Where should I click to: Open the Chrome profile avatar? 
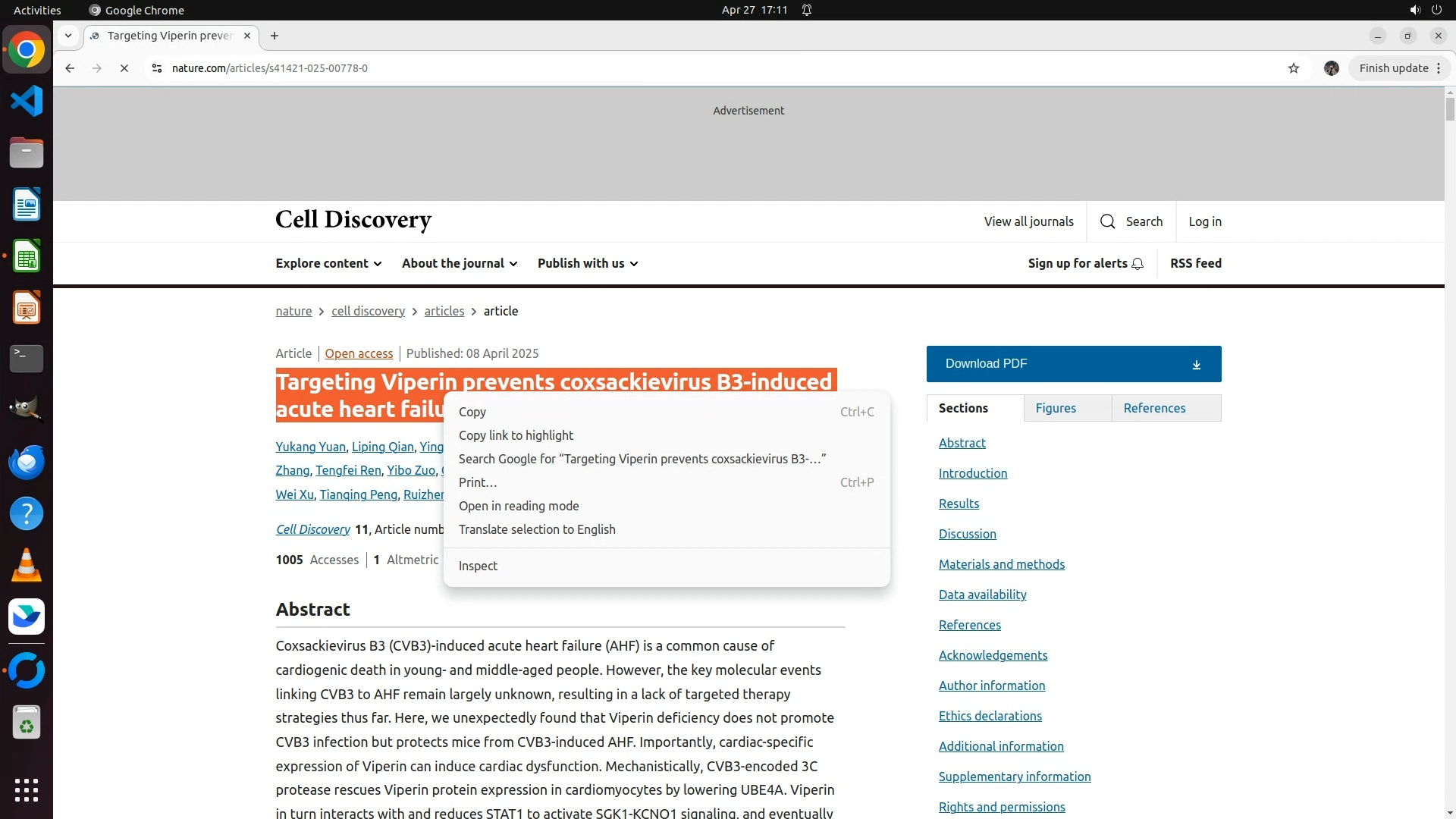click(x=1331, y=68)
